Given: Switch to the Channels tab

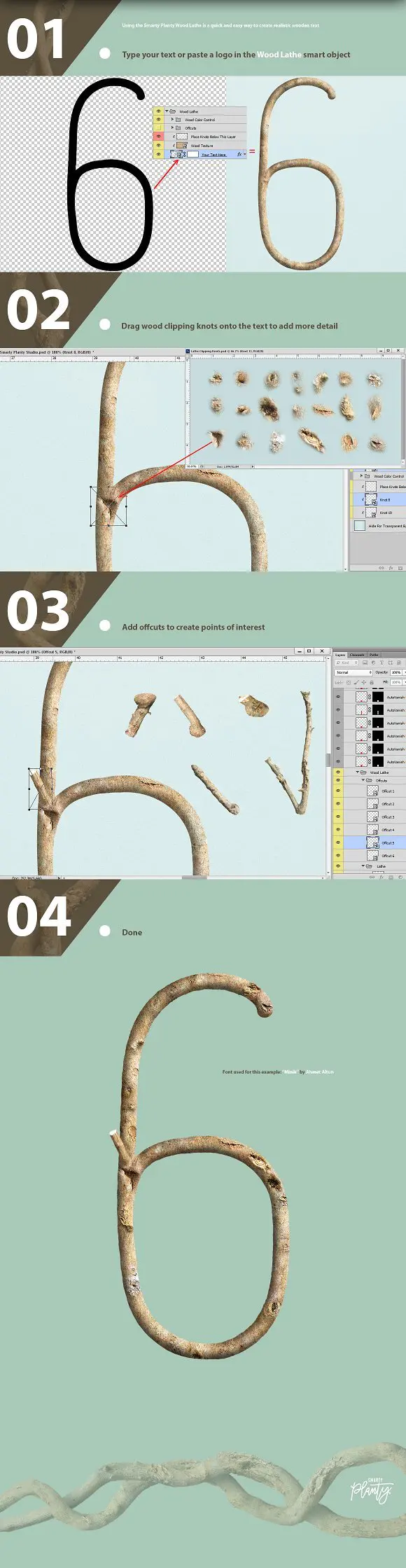Looking at the screenshot, I should (x=357, y=655).
